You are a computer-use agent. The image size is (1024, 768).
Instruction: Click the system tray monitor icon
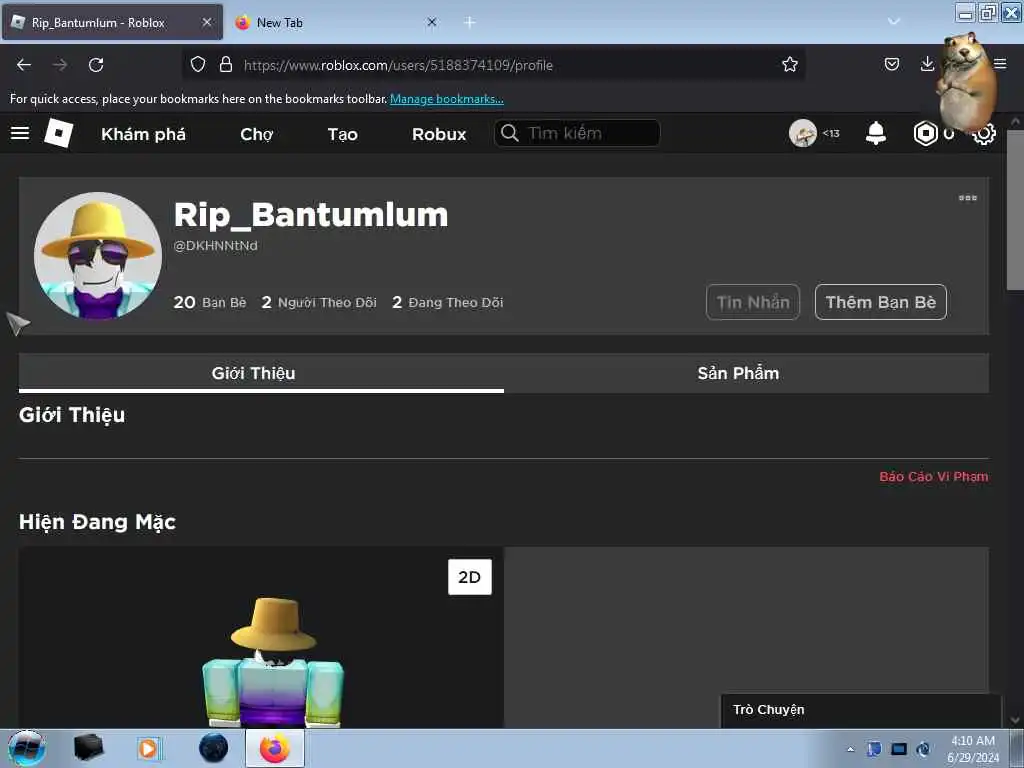[x=899, y=749]
